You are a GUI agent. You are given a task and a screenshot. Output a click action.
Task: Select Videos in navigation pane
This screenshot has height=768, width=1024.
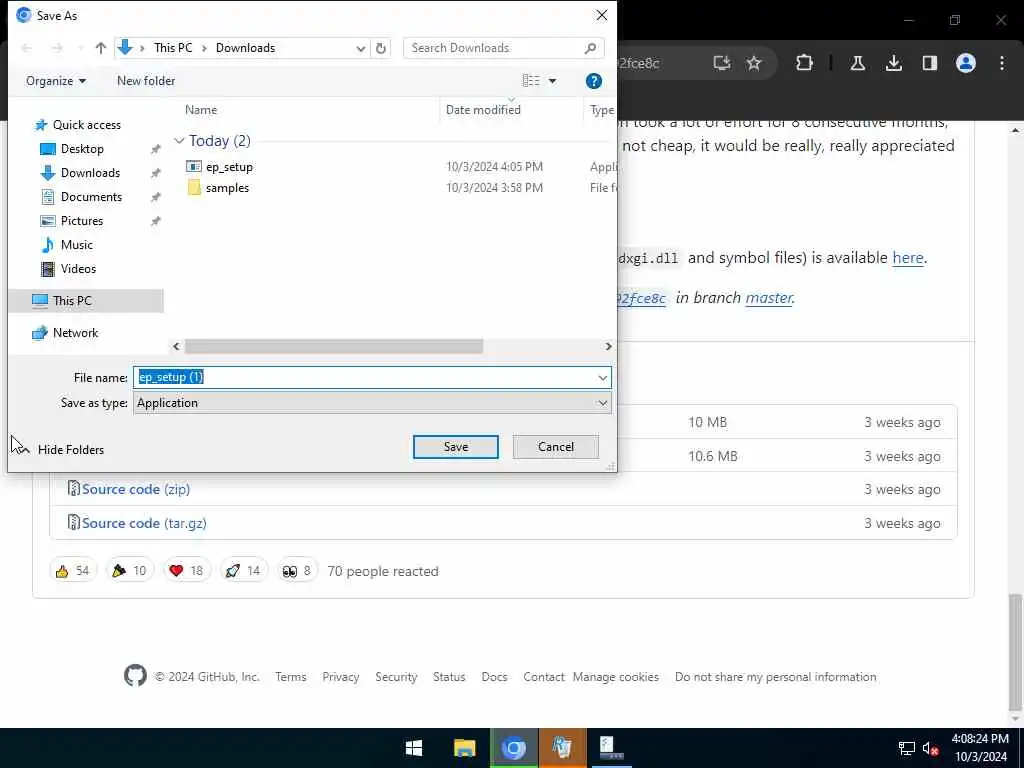point(78,269)
